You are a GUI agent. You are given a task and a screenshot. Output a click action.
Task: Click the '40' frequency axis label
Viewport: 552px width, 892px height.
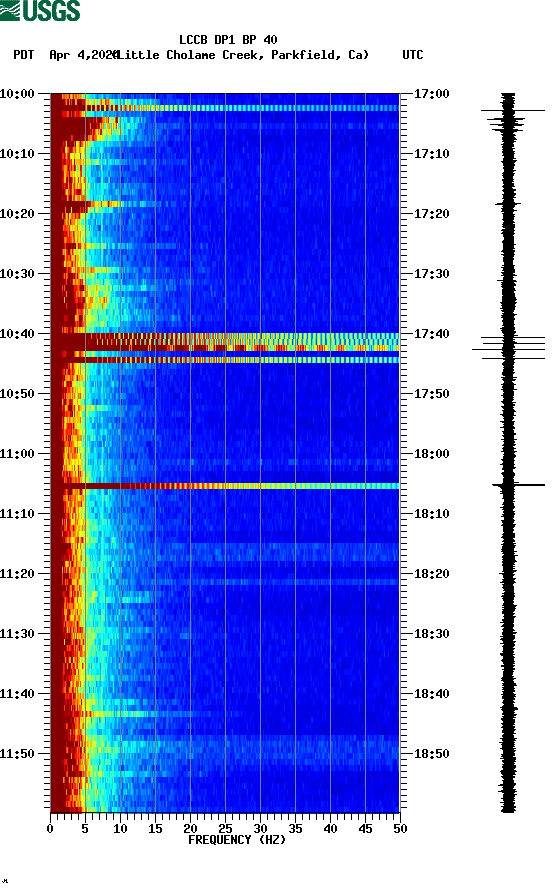(330, 829)
